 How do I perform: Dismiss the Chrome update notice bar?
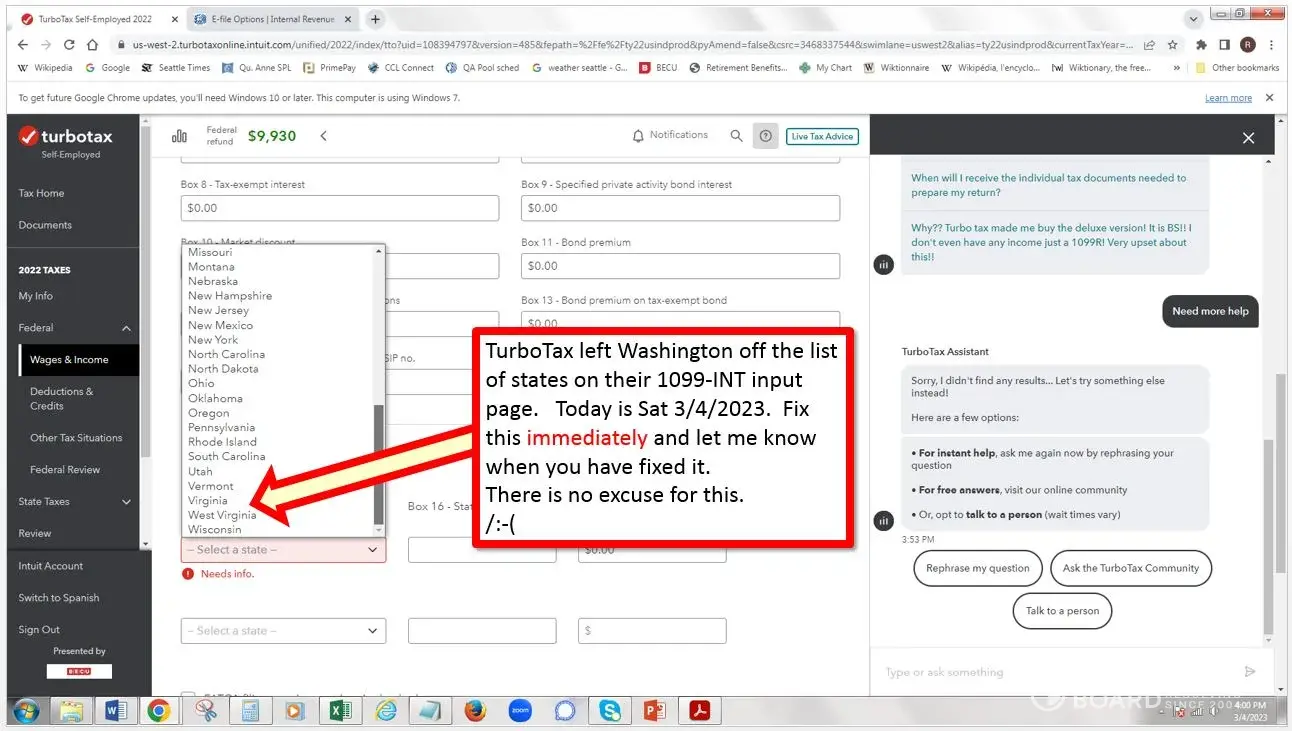click(x=1270, y=98)
